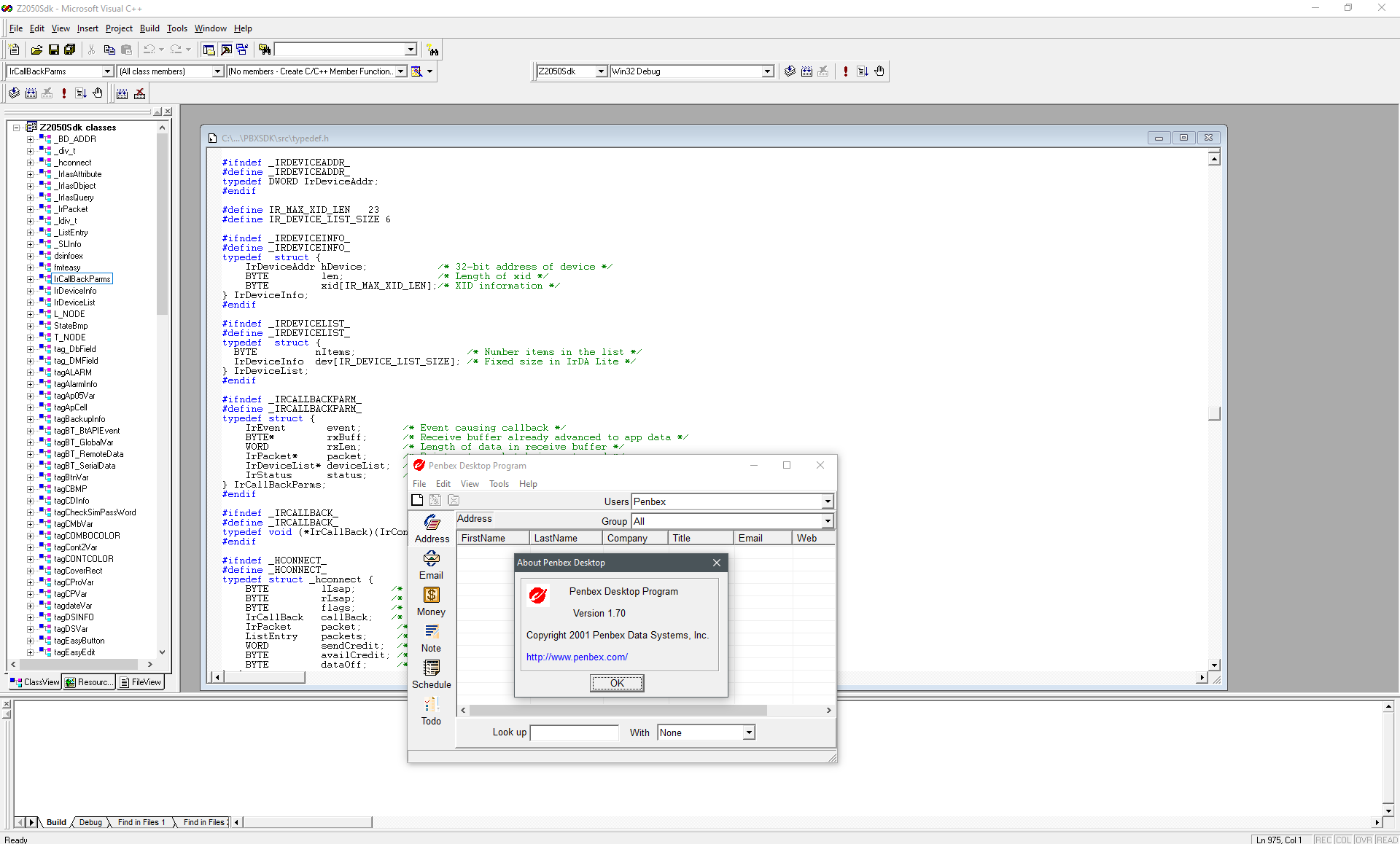Select the Save All toolbar icon
1400x844 pixels.
pos(70,49)
